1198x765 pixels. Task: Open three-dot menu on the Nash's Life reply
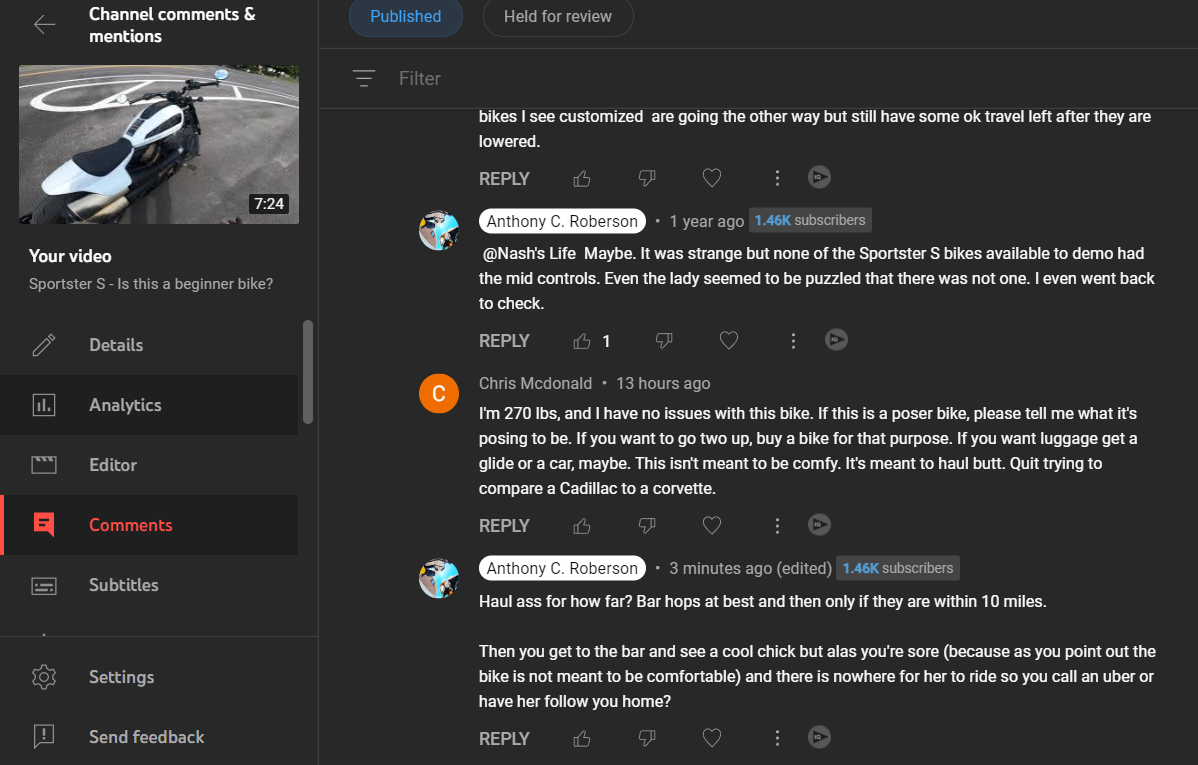pos(793,341)
